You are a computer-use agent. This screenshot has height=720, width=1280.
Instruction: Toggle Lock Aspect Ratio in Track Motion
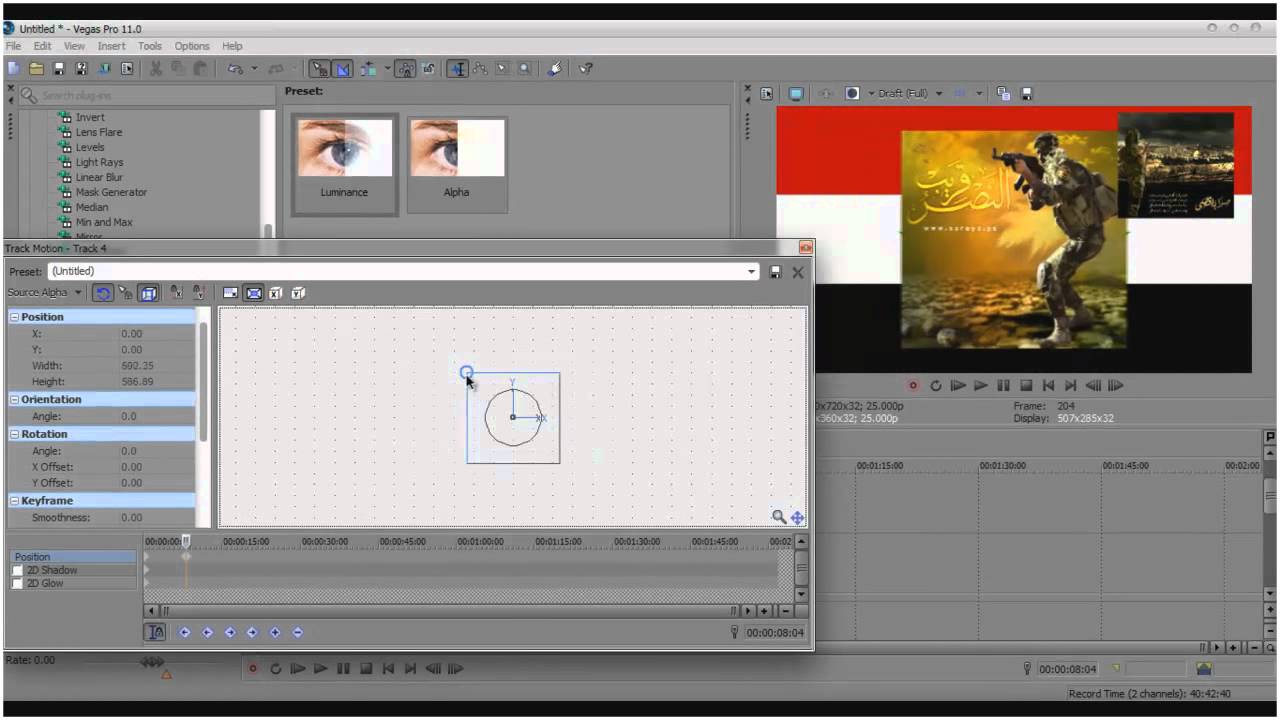point(230,293)
